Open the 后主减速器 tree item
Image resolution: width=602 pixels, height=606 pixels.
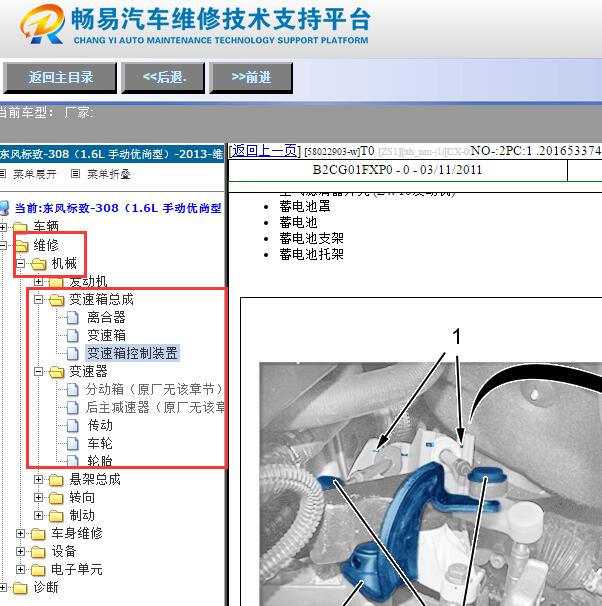point(155,407)
